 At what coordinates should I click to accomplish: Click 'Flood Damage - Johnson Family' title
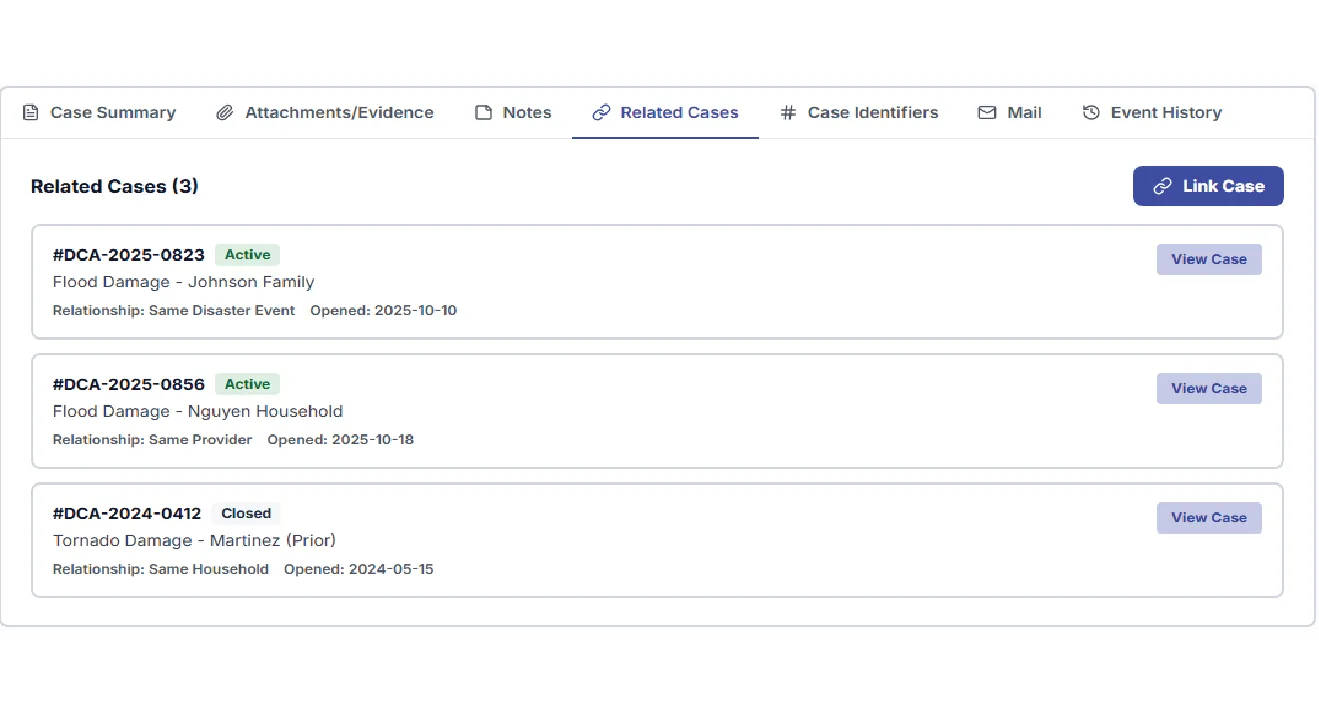tap(183, 282)
